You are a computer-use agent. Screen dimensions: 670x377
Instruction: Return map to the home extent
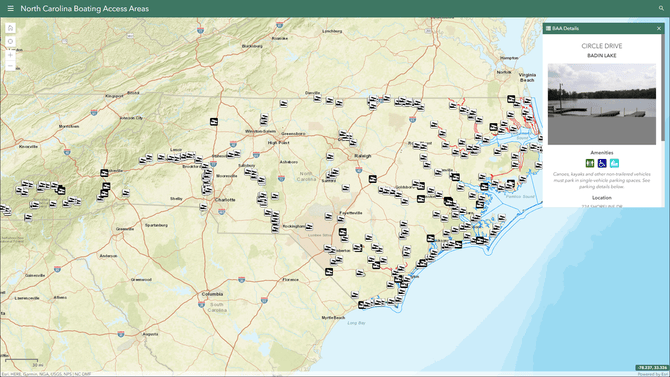[x=10, y=28]
